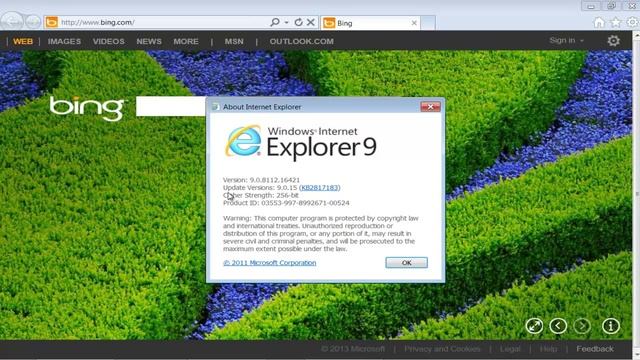640x360 pixels.
Task: Click the URL text in the address bar
Action: point(98,22)
